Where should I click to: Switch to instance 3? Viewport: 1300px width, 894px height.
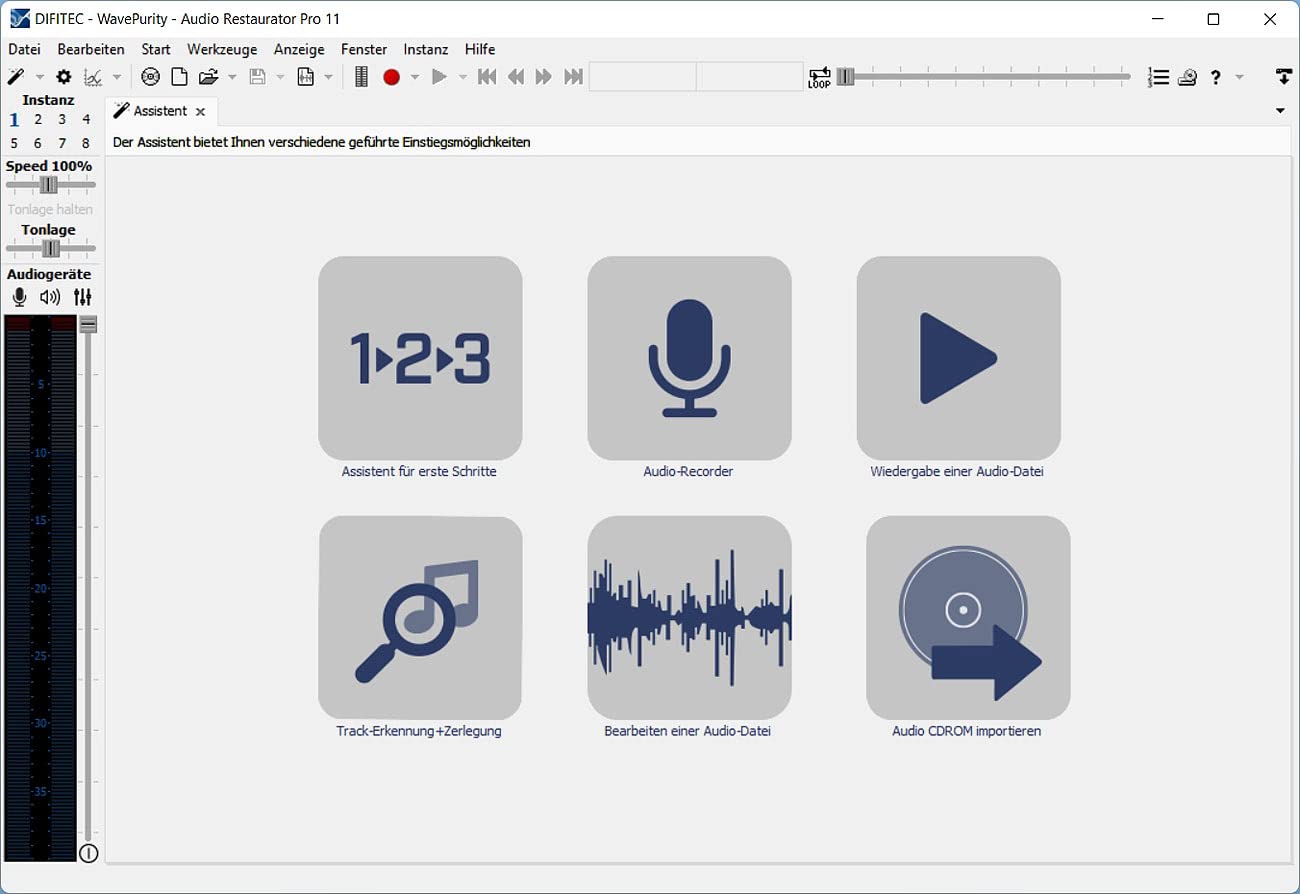62,120
